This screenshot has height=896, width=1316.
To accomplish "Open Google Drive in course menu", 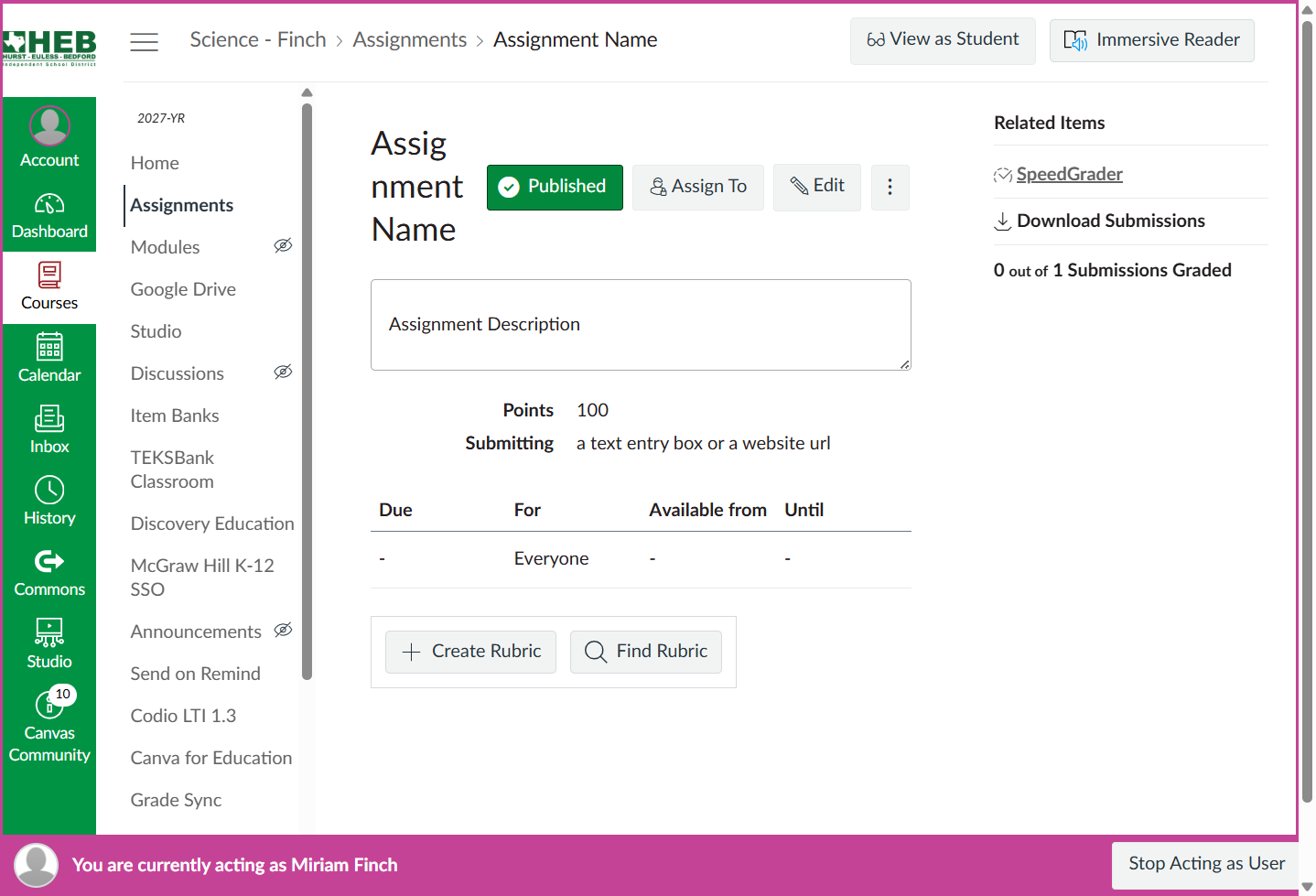I will (183, 289).
